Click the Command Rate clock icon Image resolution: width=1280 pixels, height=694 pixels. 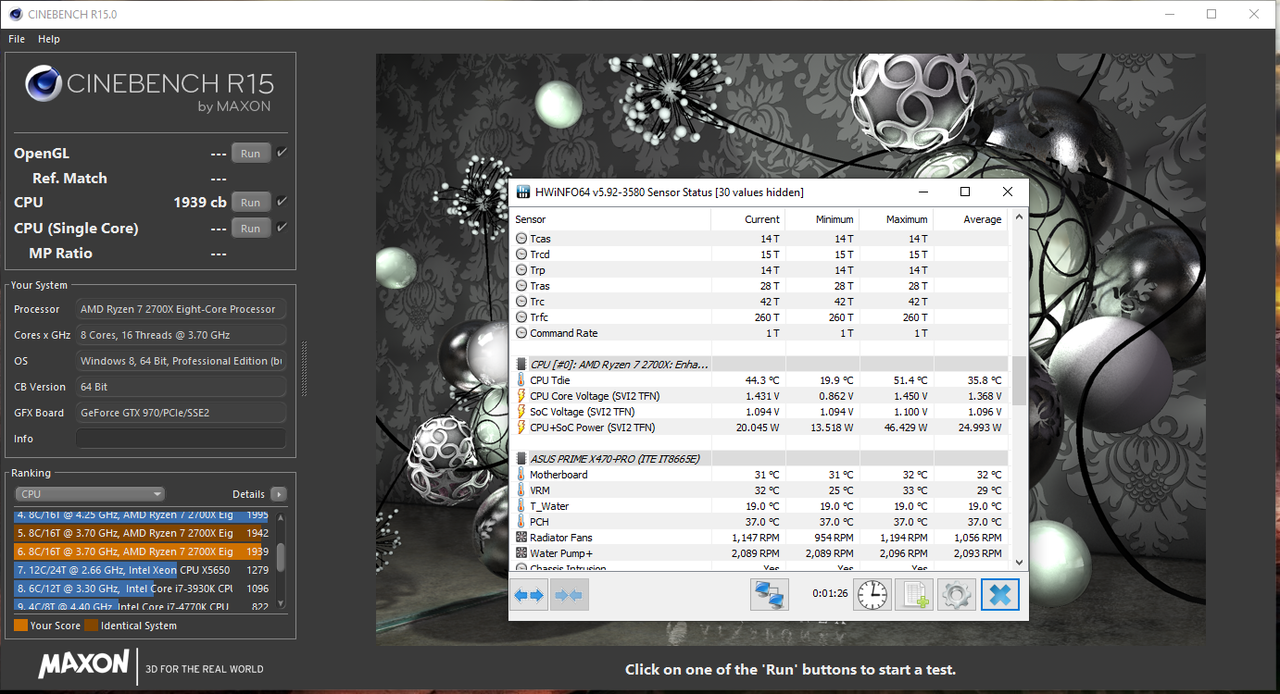[521, 333]
